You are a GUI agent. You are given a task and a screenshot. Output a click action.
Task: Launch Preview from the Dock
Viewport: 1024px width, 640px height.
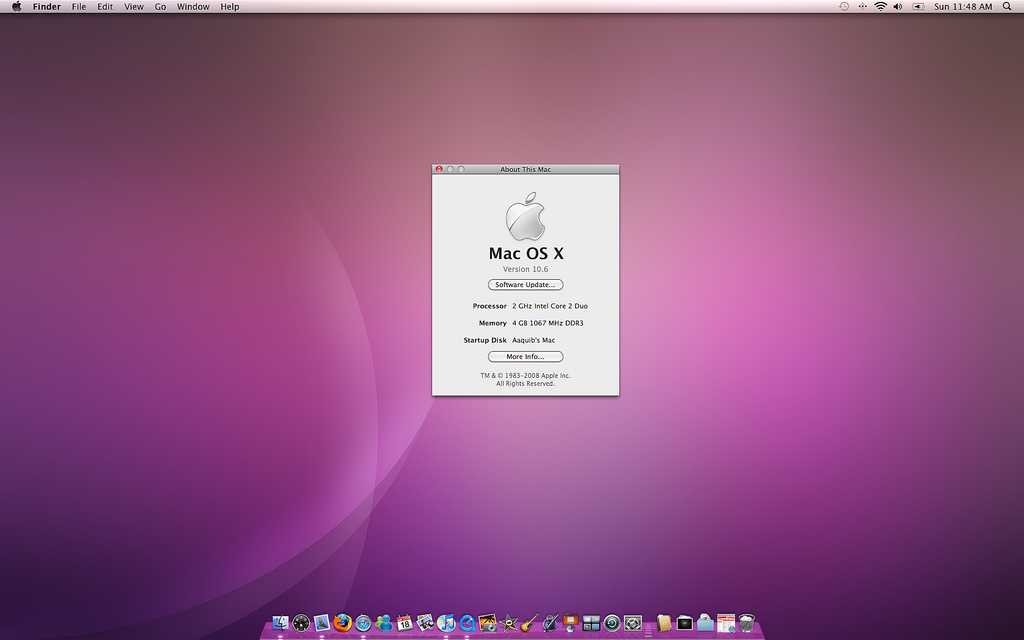(425, 623)
